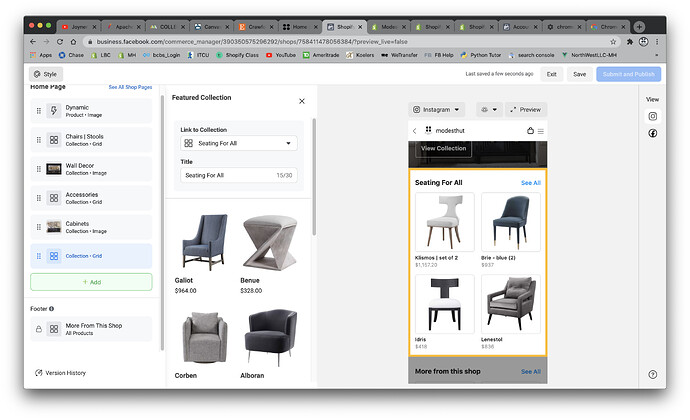Select the Corben chair thumbnail

(x=205, y=337)
